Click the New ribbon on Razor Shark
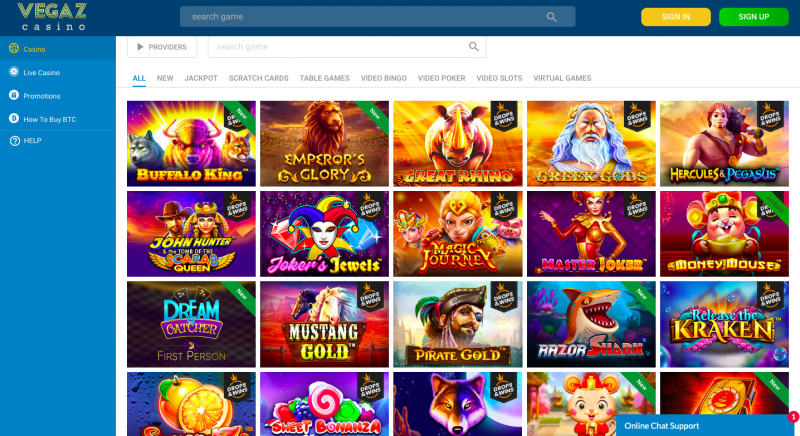 point(641,295)
